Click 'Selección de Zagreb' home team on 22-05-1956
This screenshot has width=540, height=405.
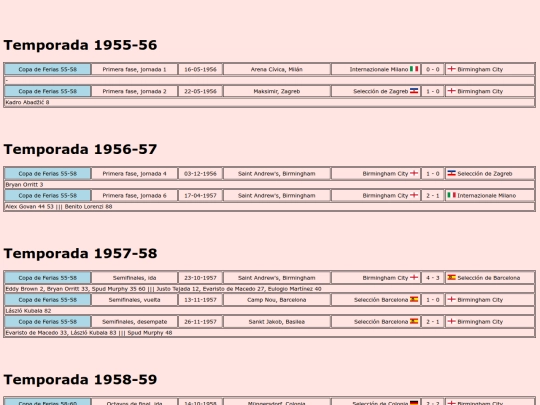pyautogui.click(x=381, y=91)
